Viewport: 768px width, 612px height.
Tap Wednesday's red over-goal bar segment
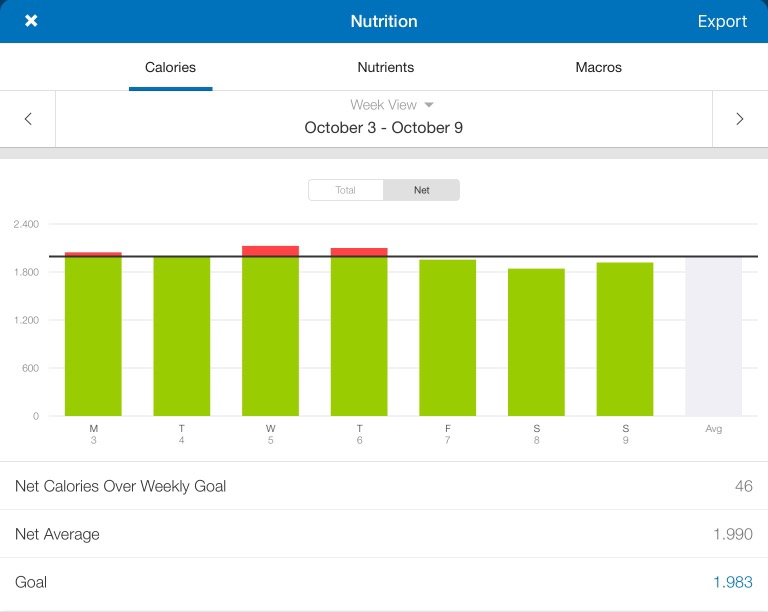[270, 251]
